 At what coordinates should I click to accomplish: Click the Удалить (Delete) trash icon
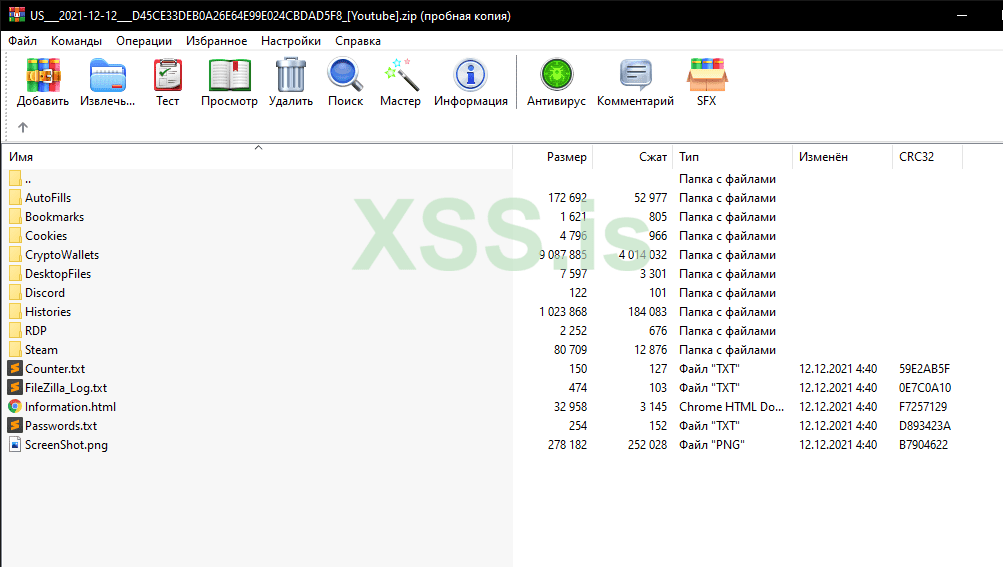coord(291,76)
